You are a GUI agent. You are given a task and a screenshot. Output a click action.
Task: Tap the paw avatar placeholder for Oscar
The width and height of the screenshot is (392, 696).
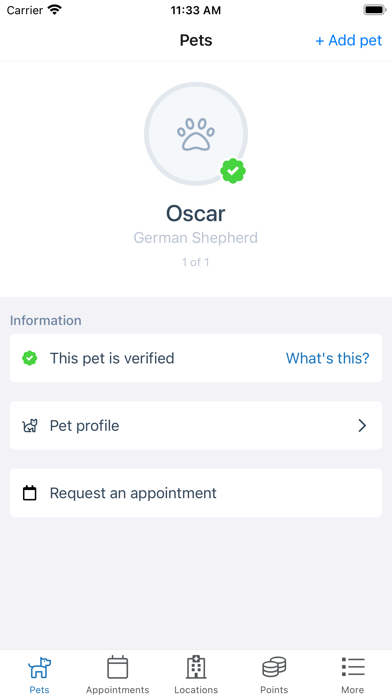tap(196, 134)
